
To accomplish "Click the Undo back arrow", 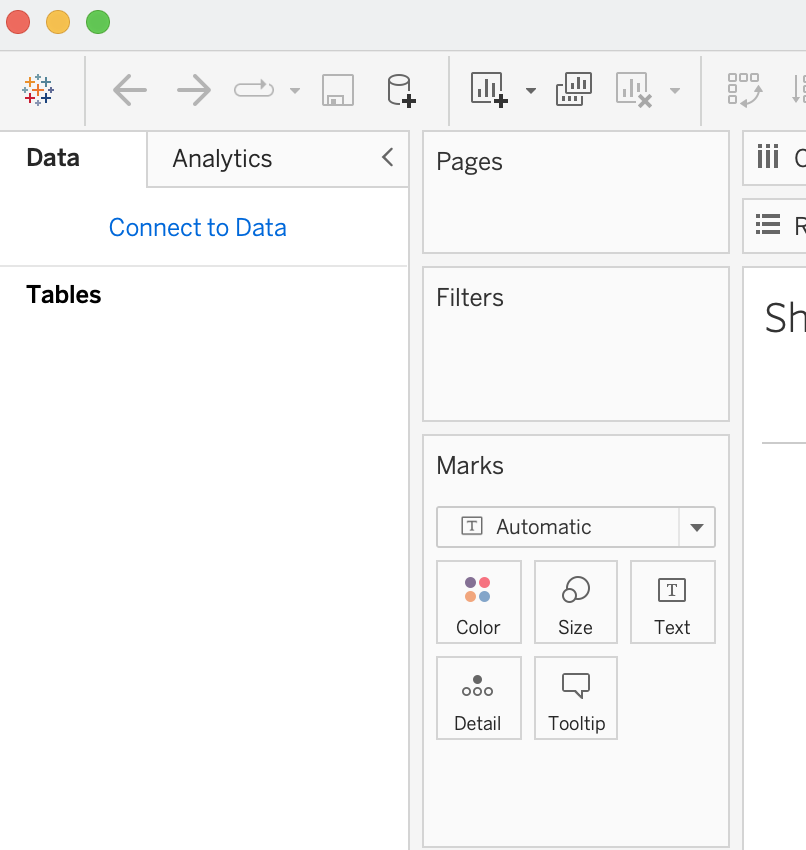I will click(x=130, y=90).
